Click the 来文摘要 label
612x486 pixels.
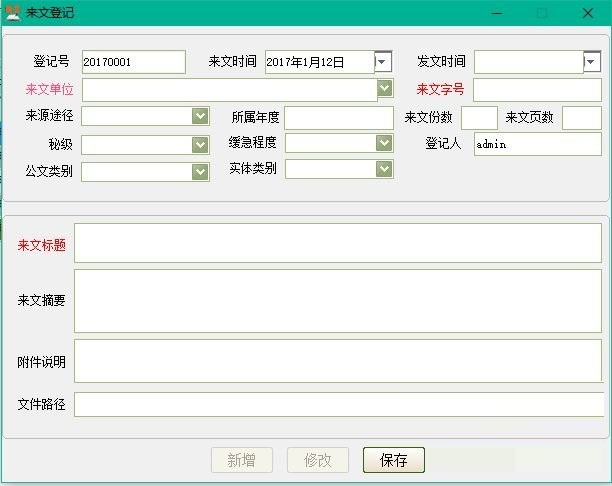(41, 300)
